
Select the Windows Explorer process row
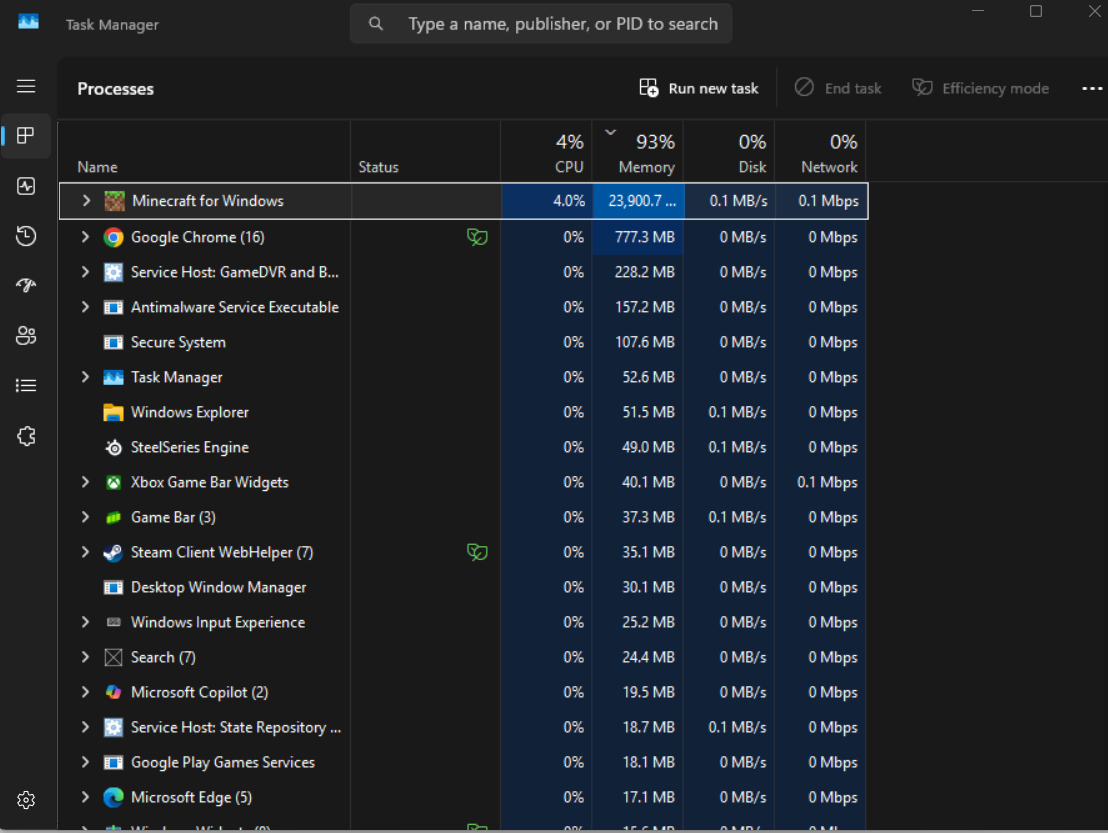click(189, 412)
